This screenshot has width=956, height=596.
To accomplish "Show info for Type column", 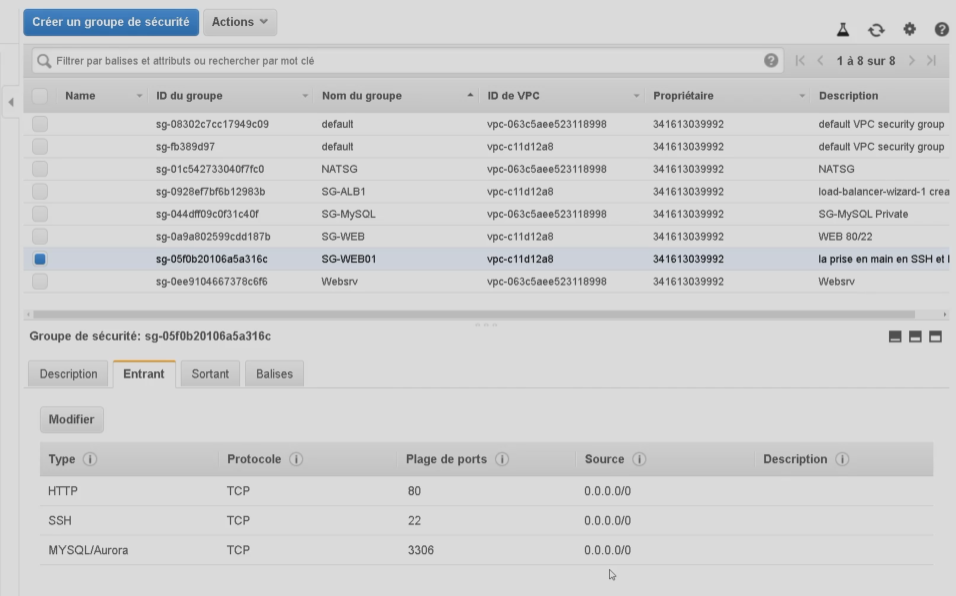I will (x=90, y=459).
